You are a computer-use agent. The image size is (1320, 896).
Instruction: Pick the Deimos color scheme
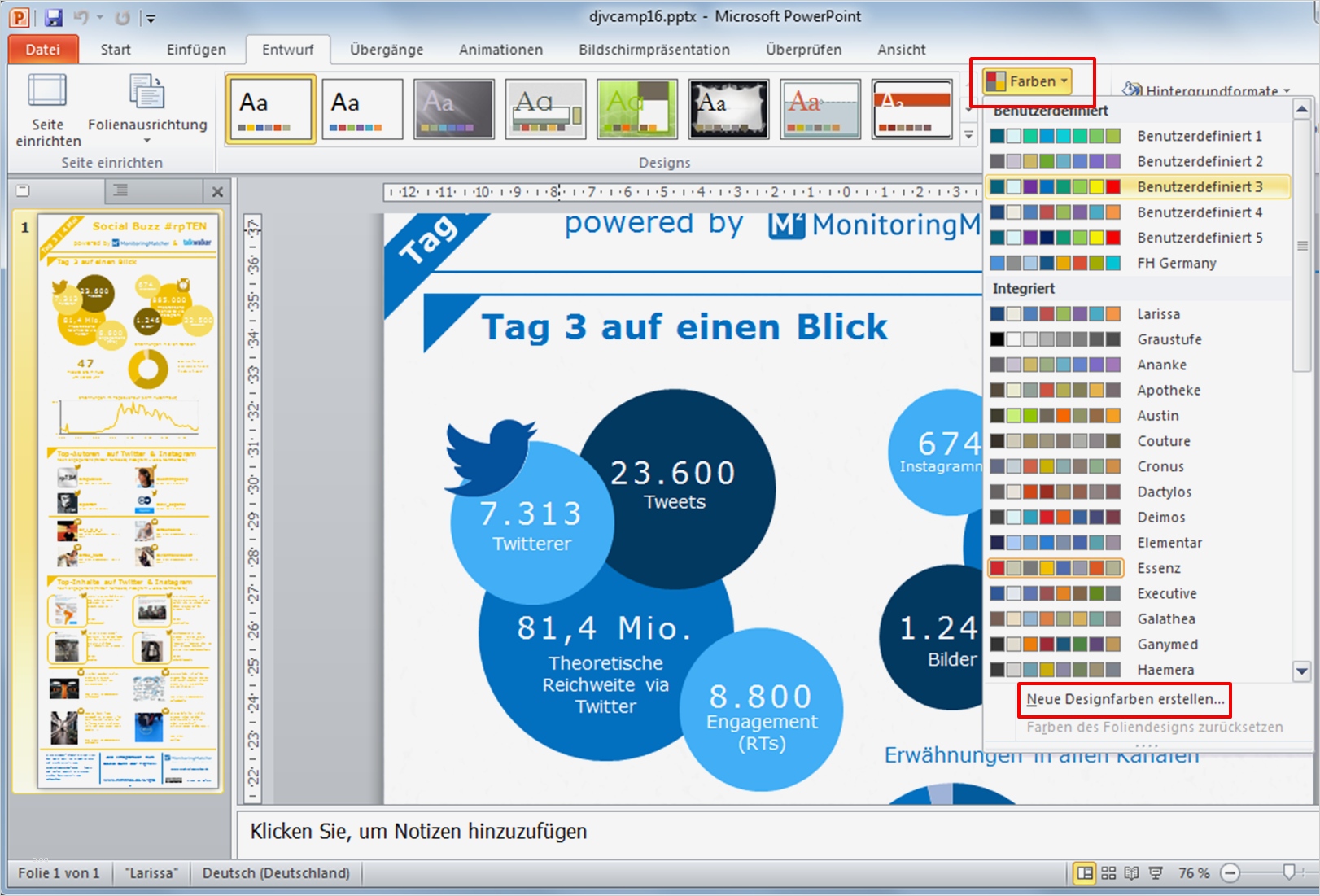(1138, 517)
